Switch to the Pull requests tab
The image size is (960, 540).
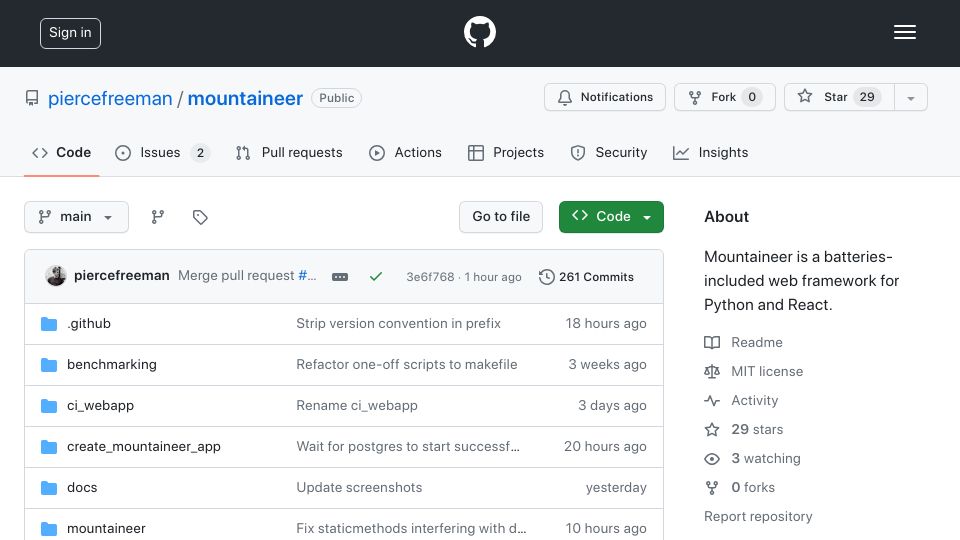pyautogui.click(x=289, y=152)
